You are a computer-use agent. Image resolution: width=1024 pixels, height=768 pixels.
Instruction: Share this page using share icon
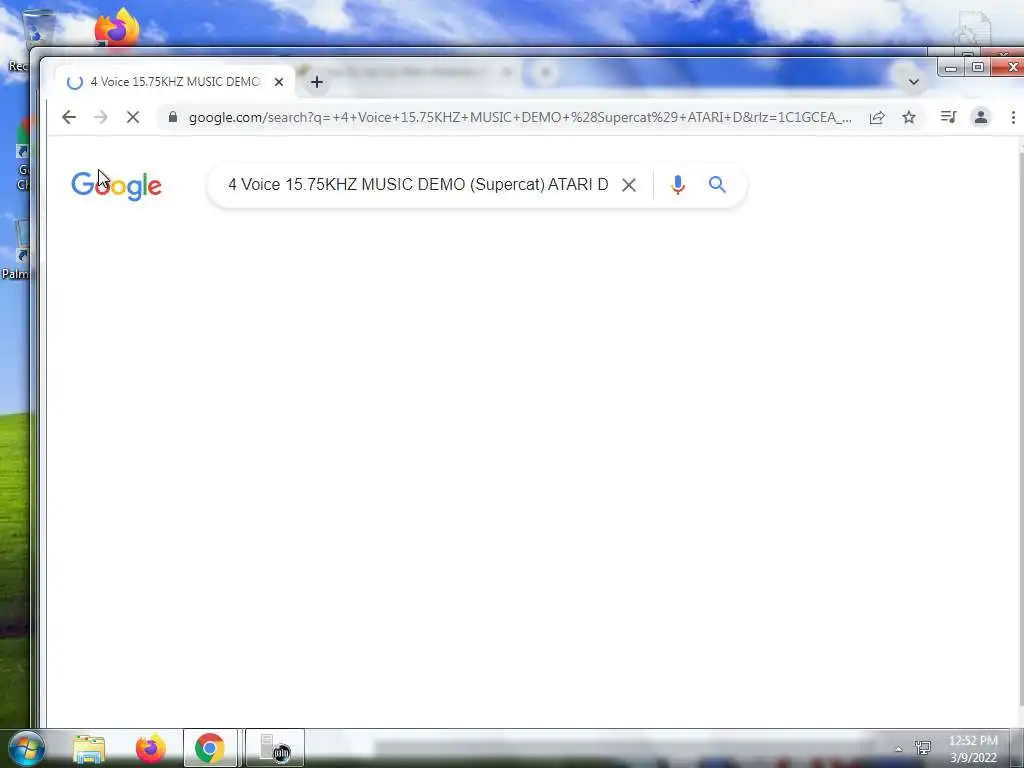(x=877, y=118)
